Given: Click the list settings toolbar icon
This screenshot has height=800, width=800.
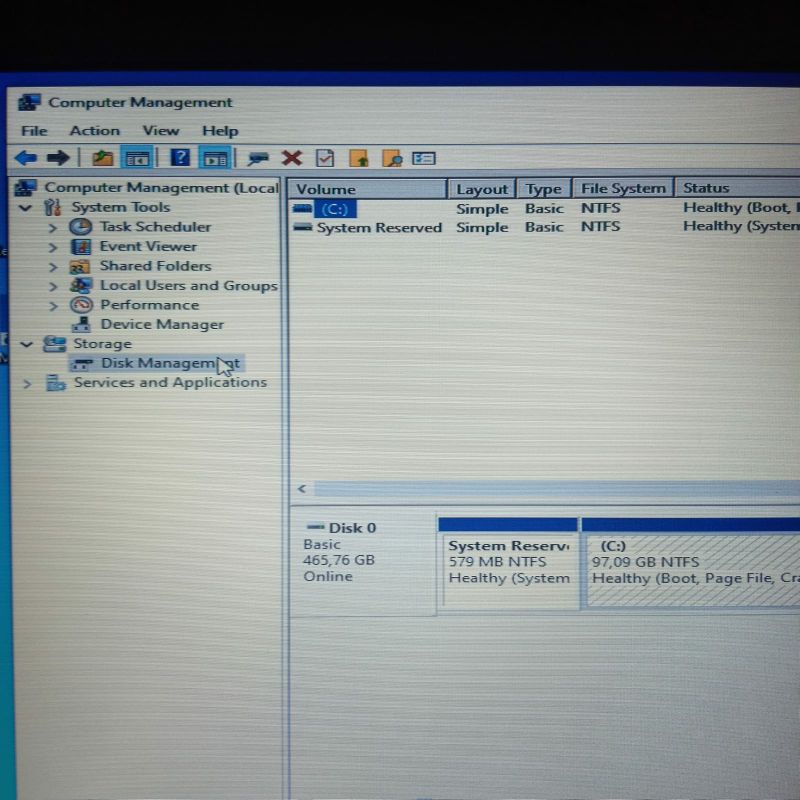Looking at the screenshot, I should click(423, 159).
